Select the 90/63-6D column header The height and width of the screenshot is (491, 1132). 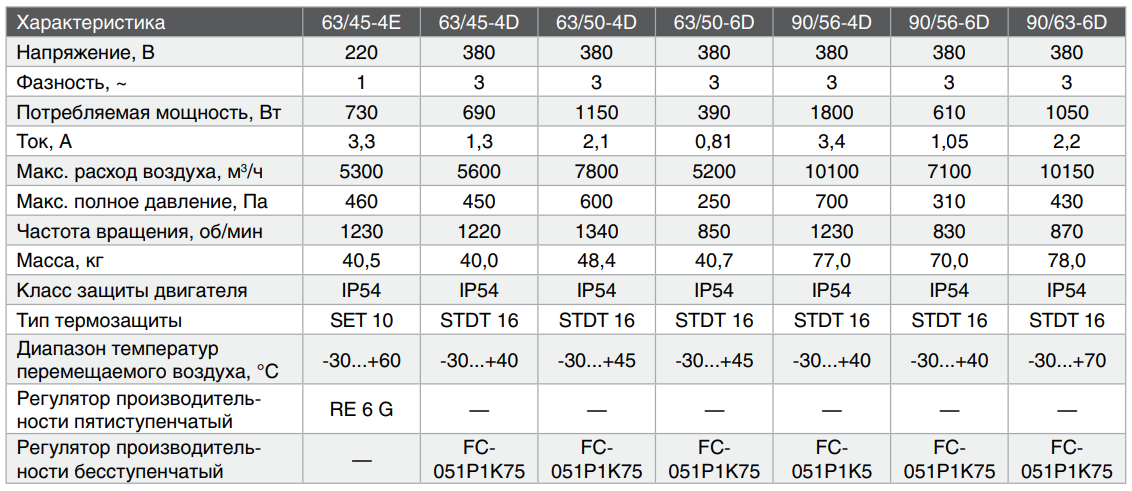[x=1067, y=22]
